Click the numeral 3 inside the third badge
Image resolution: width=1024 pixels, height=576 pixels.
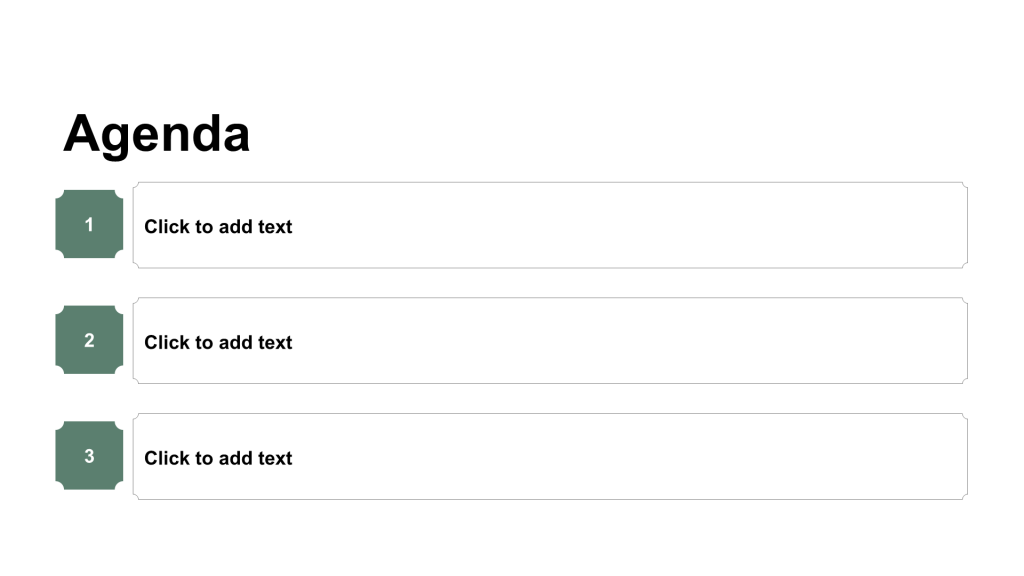[89, 456]
